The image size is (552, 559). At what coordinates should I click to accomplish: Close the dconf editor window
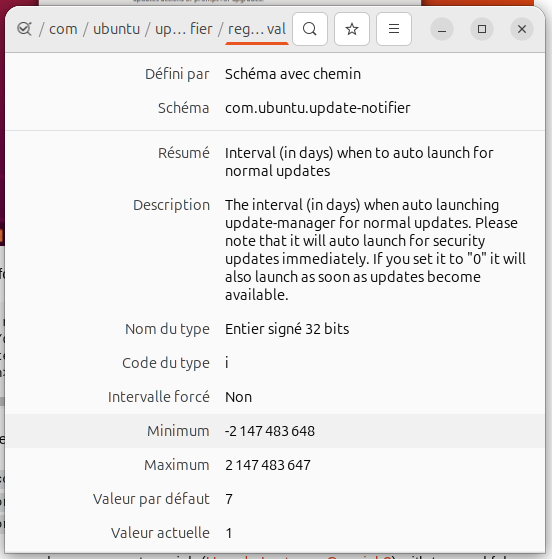(x=522, y=29)
